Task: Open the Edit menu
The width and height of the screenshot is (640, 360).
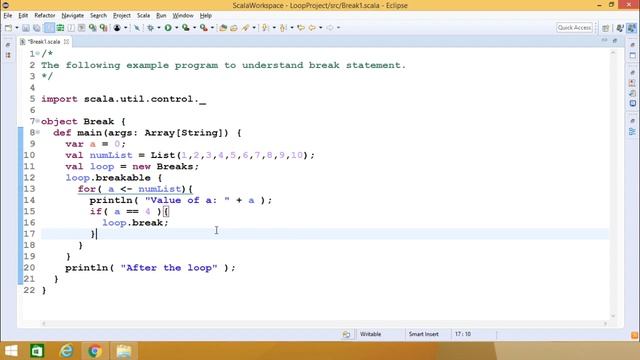Action: click(x=23, y=16)
